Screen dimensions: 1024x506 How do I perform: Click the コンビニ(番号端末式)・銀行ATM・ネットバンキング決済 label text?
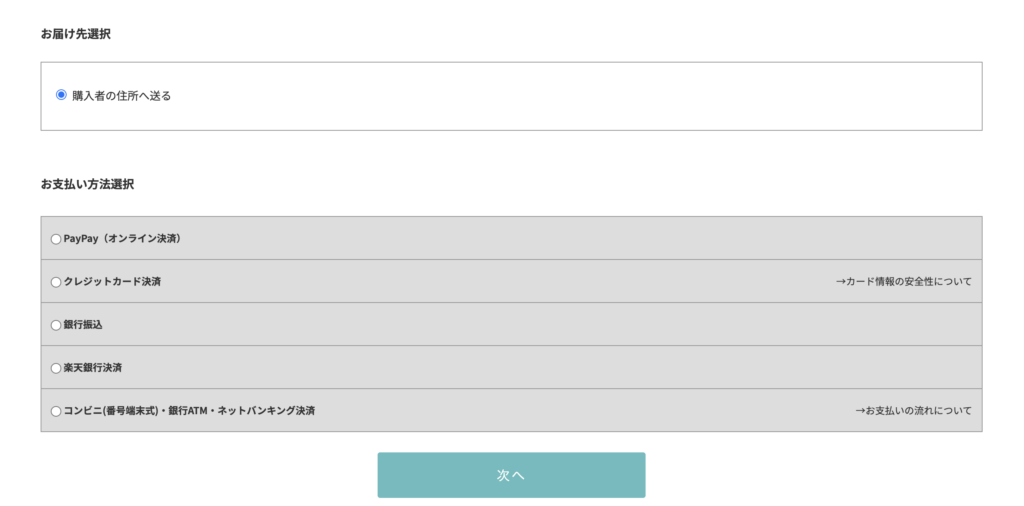(x=189, y=411)
